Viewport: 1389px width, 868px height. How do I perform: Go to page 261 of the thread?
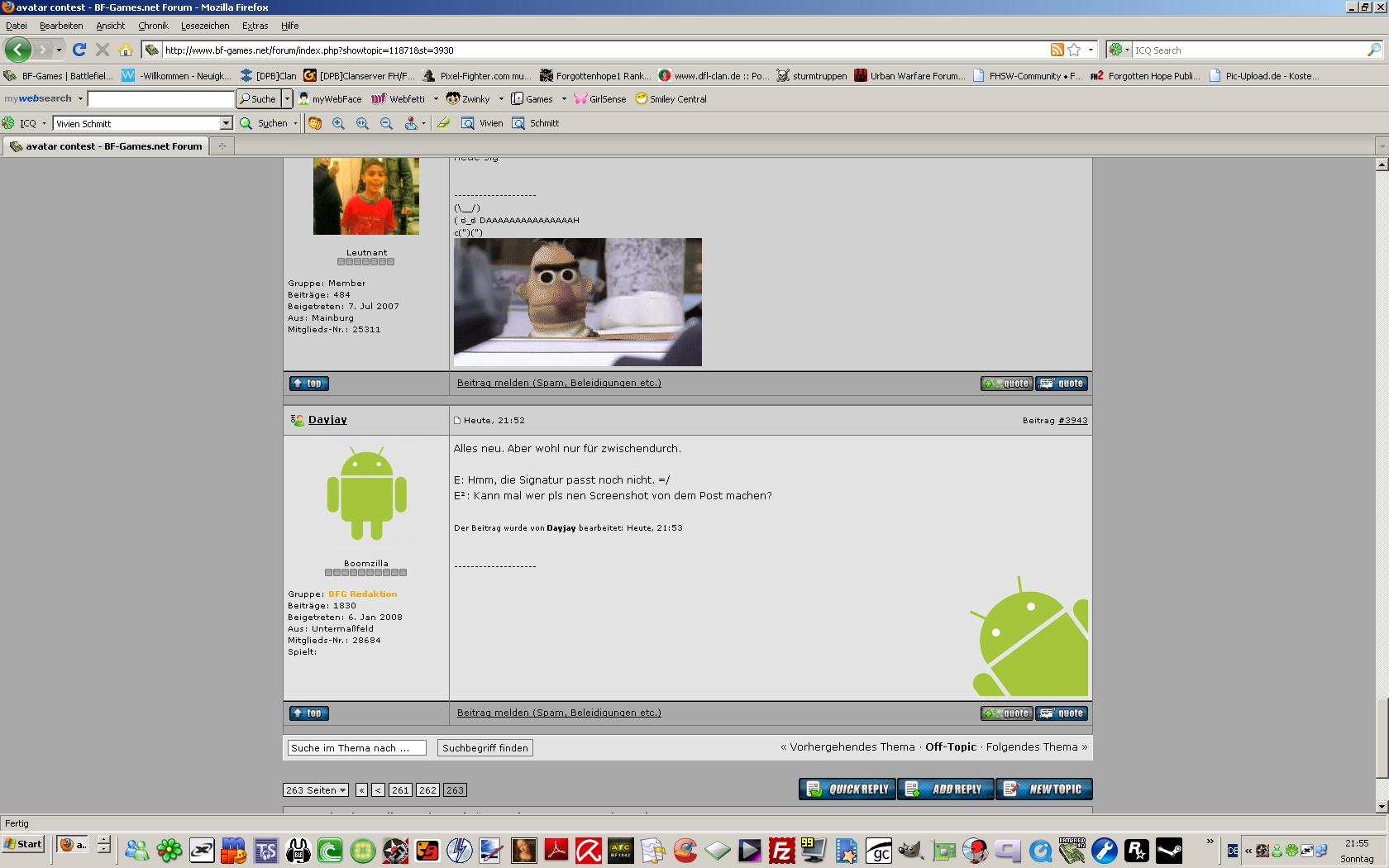[x=400, y=790]
